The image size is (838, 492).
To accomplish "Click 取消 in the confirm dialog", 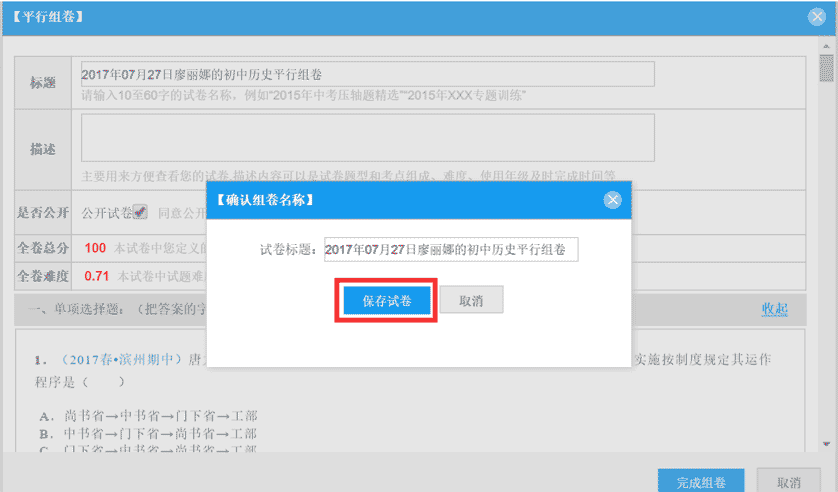I will [x=471, y=300].
